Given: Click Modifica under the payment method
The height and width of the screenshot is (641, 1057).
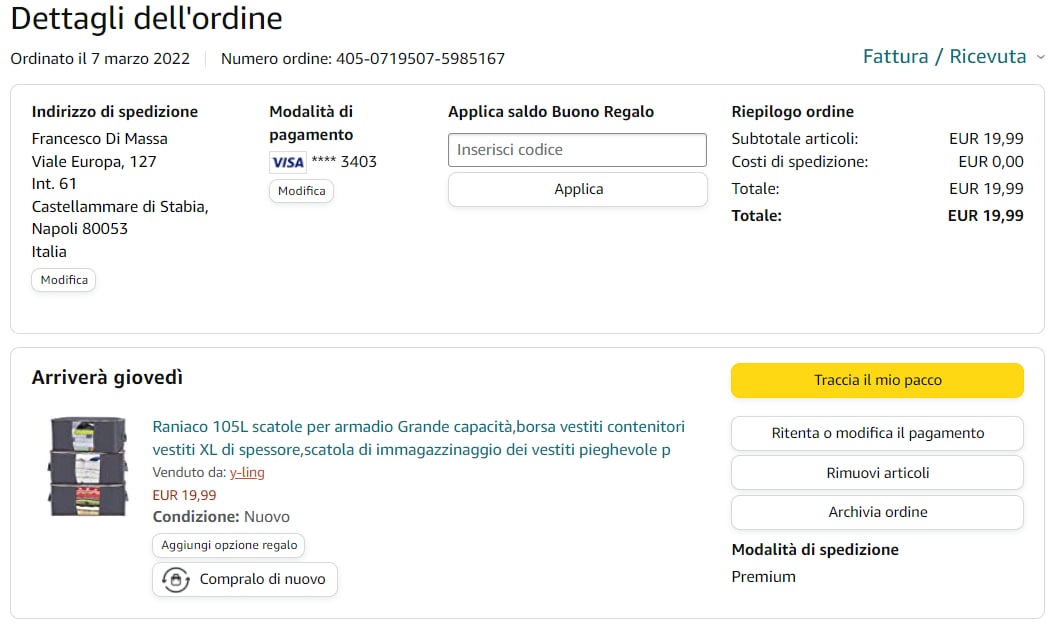Looking at the screenshot, I should click(301, 191).
